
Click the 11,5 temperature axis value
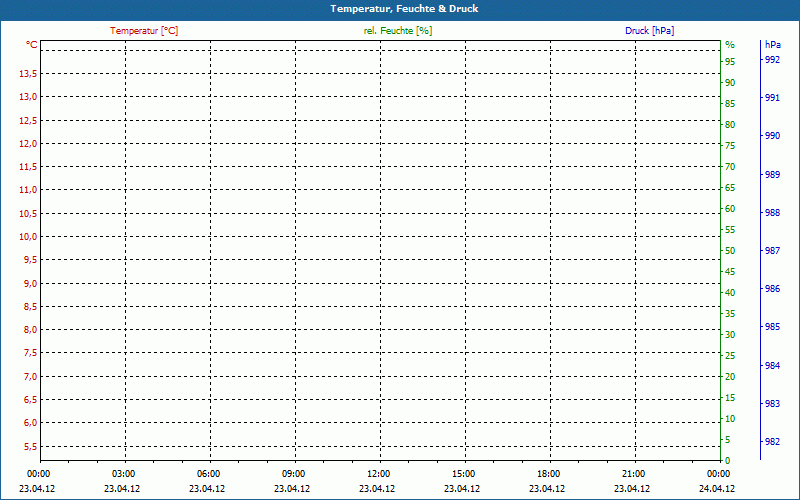[28, 167]
